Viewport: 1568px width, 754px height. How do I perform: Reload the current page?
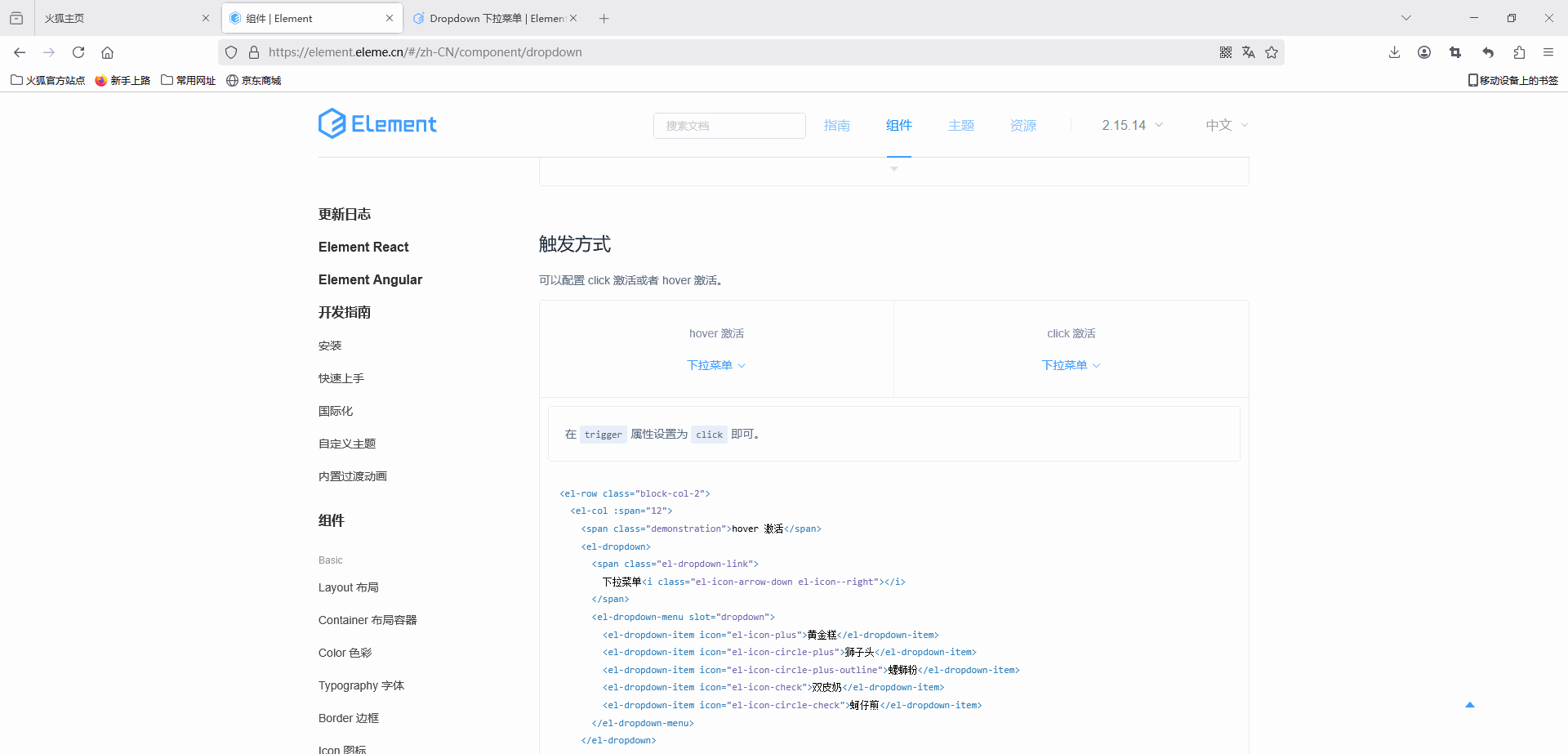(x=78, y=52)
